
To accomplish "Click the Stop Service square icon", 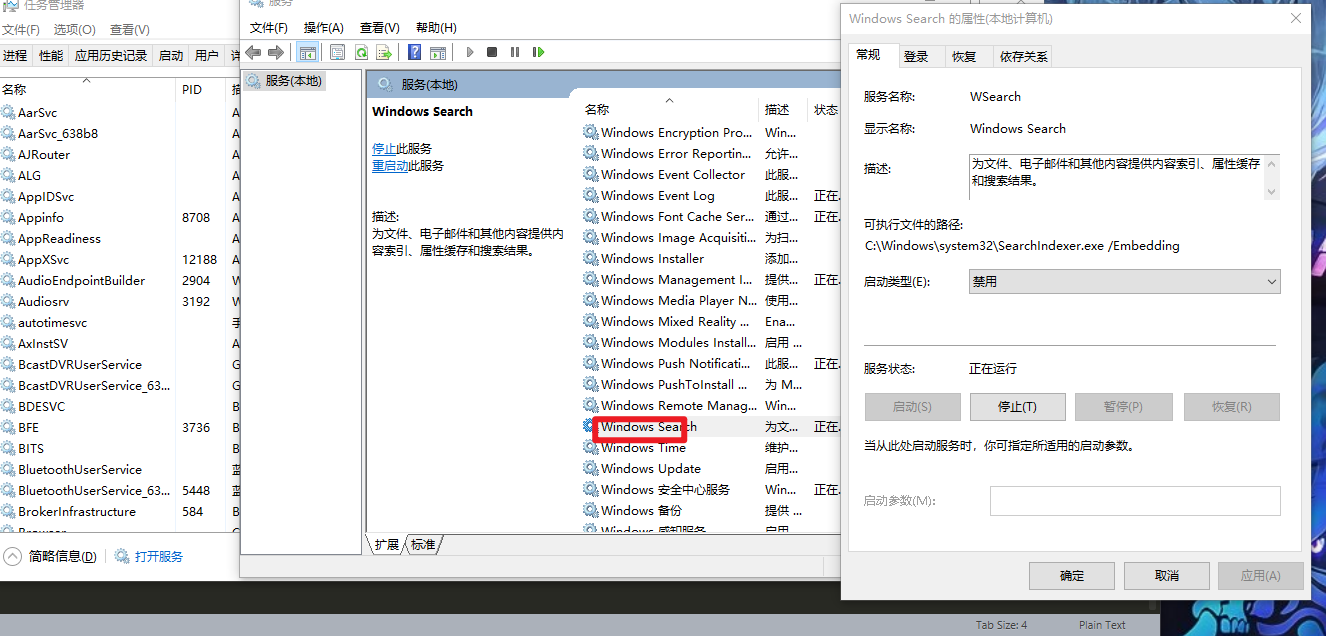I will click(492, 52).
